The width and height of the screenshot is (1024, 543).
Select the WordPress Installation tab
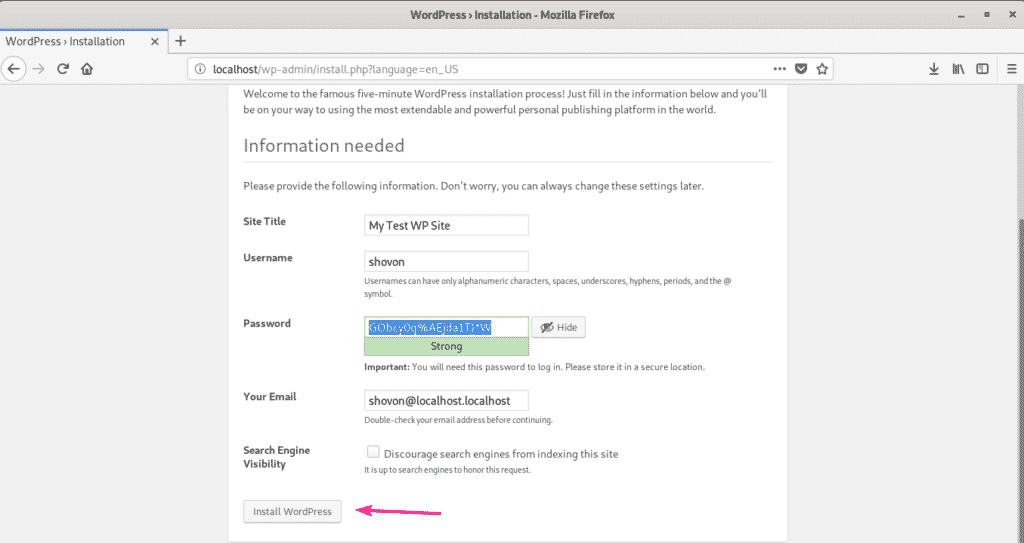click(x=70, y=41)
